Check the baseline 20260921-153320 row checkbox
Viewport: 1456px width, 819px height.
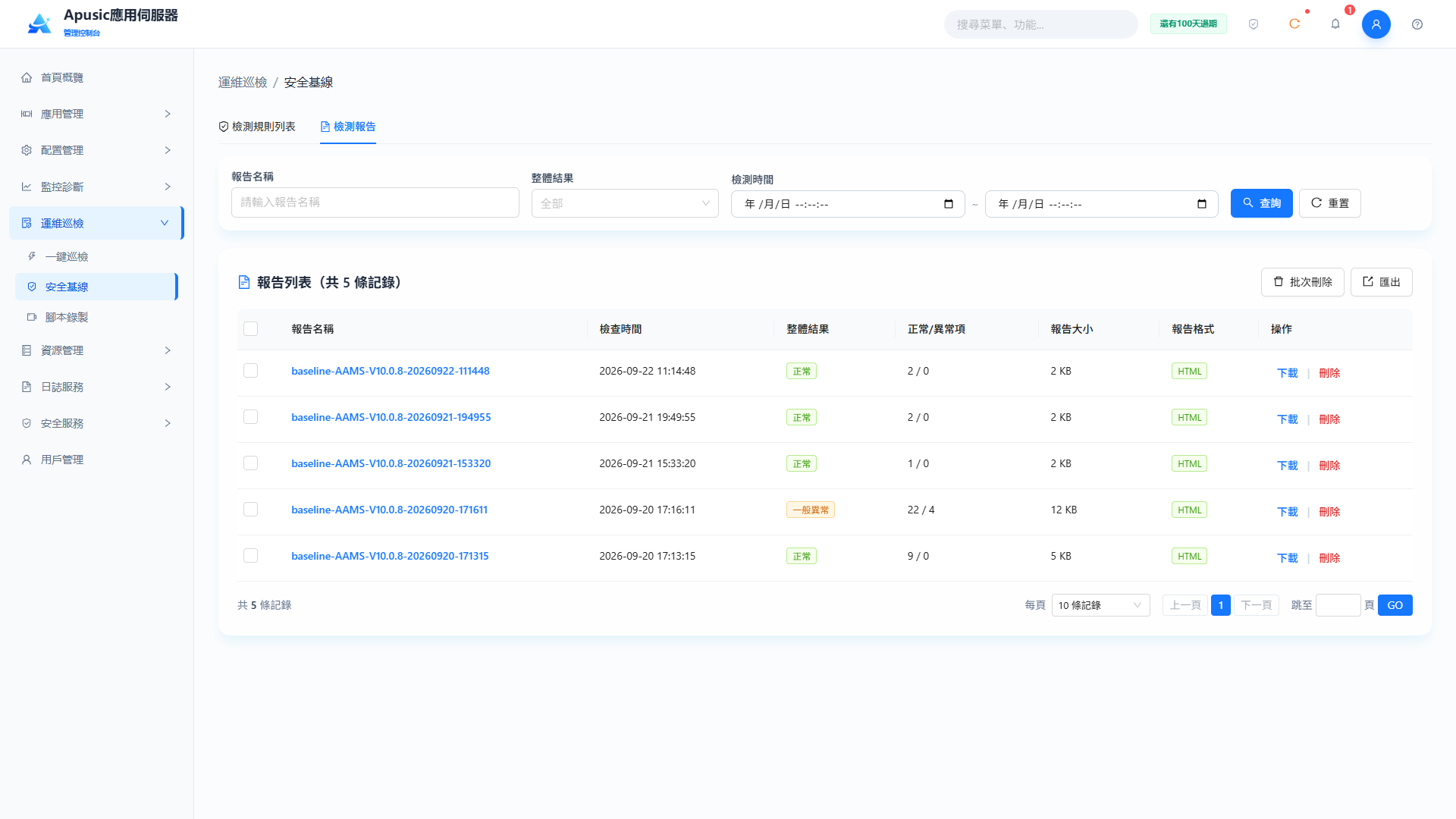click(251, 463)
